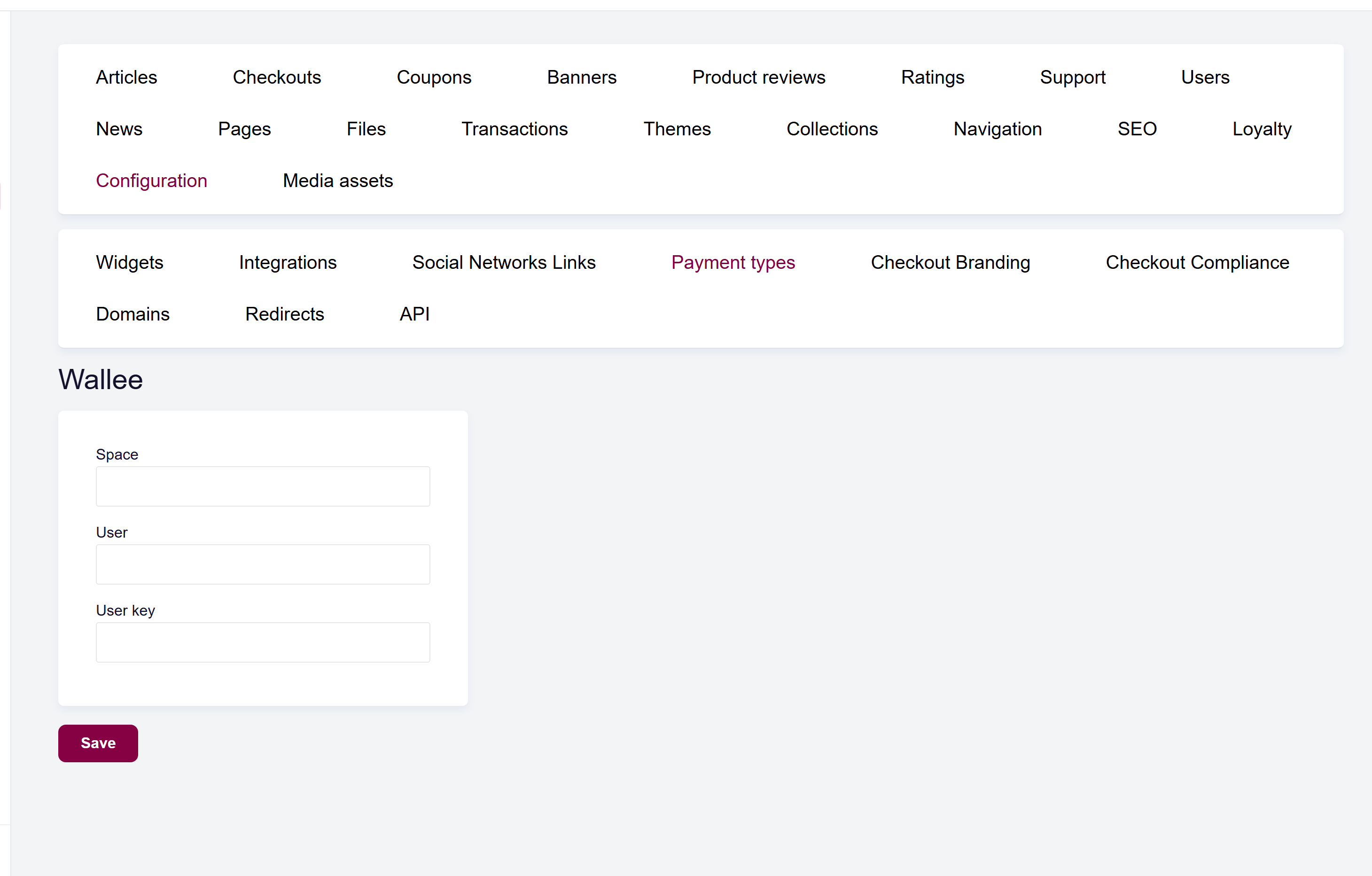Viewport: 1372px width, 876px height.
Task: Go to Pages
Action: tap(244, 129)
